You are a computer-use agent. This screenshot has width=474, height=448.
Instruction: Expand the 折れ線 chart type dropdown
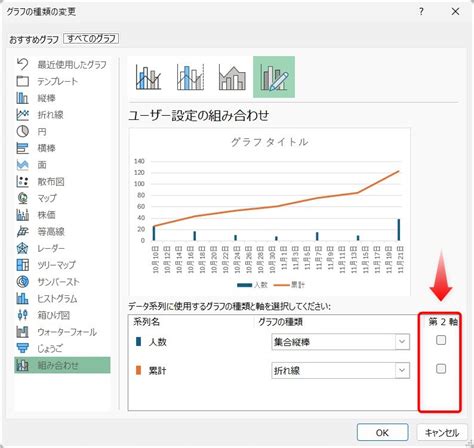click(x=341, y=370)
